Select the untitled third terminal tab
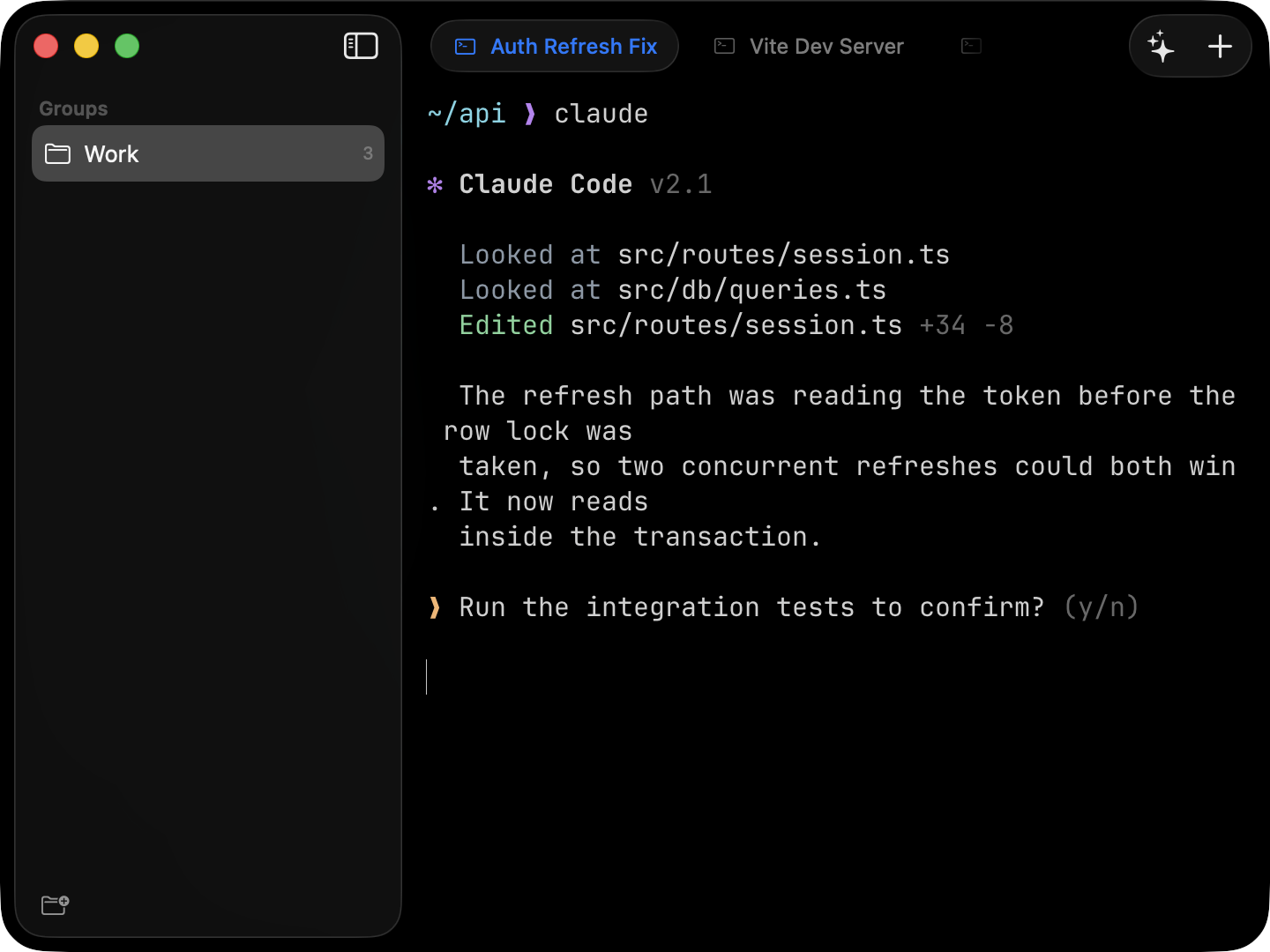This screenshot has width=1270, height=952. point(971,46)
